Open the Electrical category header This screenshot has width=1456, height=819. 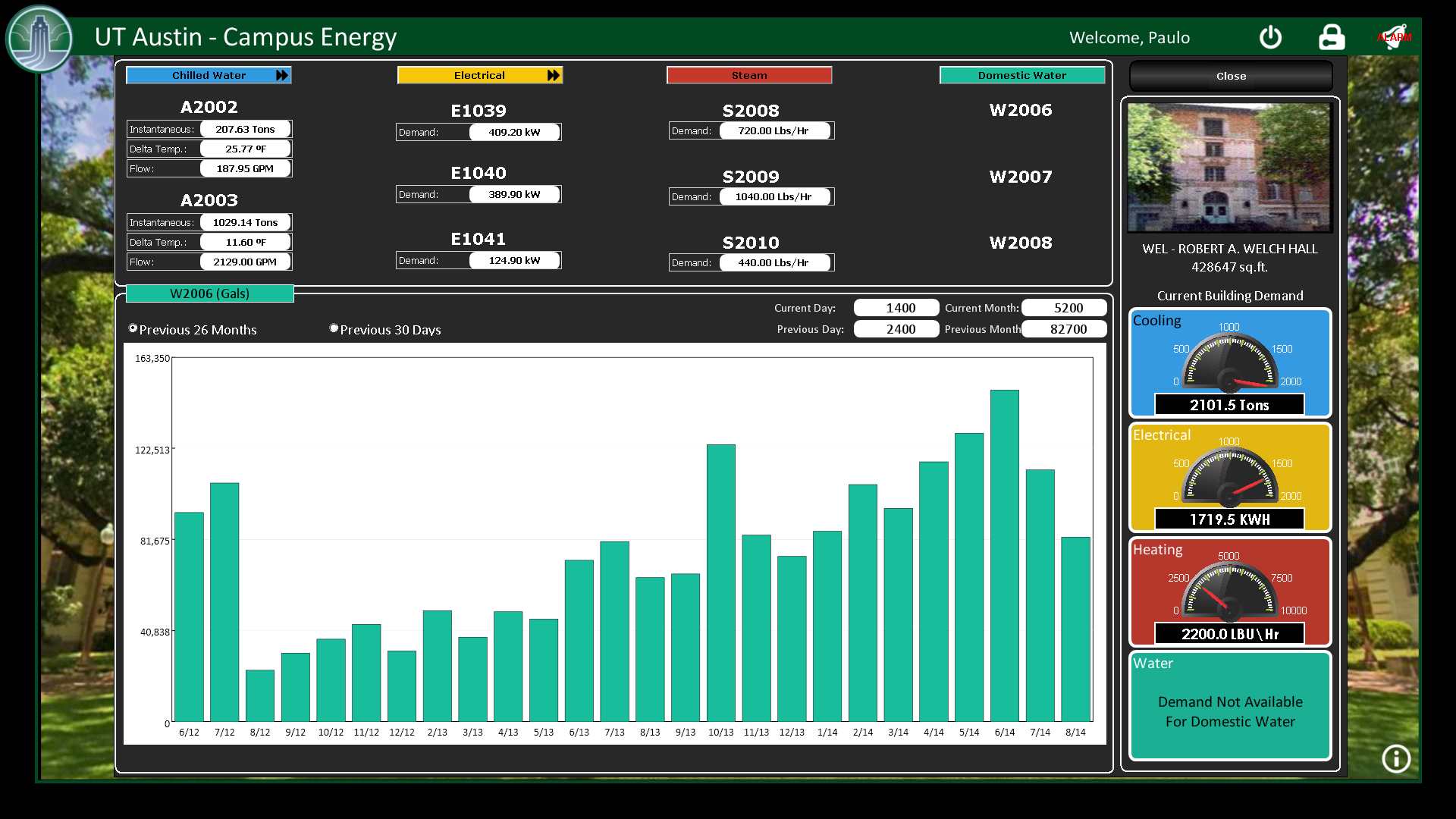(x=480, y=75)
